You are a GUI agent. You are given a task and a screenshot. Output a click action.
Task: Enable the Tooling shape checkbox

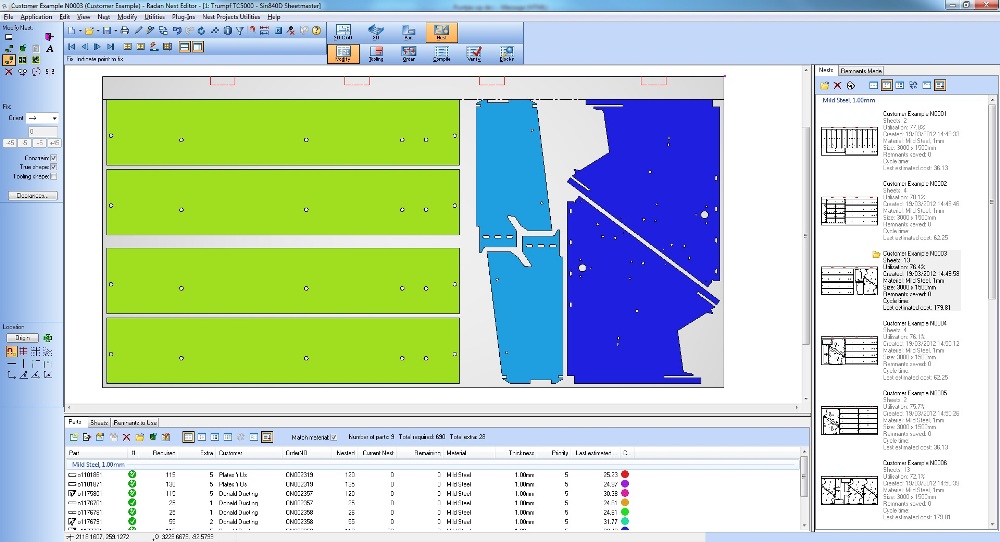click(53, 177)
